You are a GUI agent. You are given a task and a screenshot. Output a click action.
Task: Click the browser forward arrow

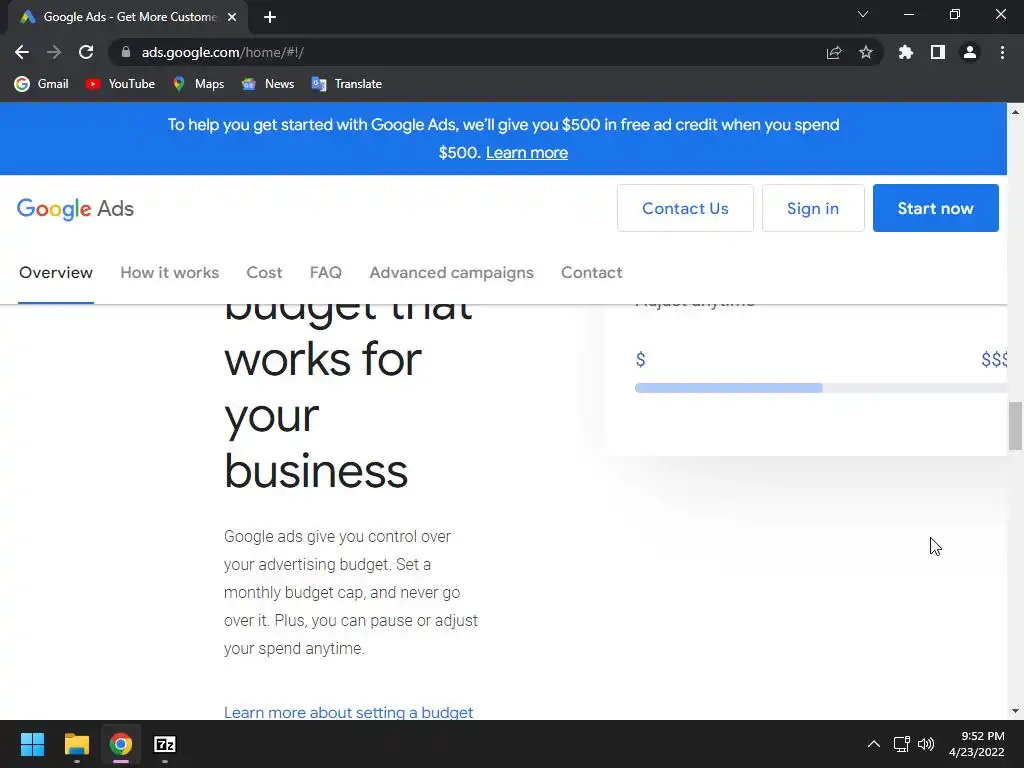[x=54, y=52]
